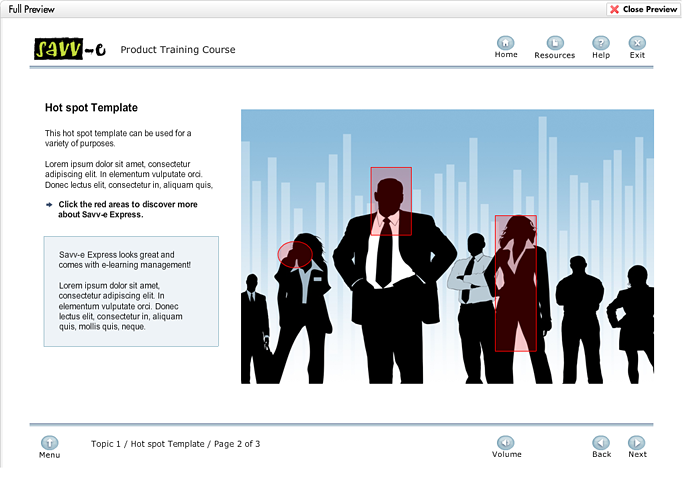Click the red hotspot over central man's head
The height and width of the screenshot is (477, 685).
point(391,201)
